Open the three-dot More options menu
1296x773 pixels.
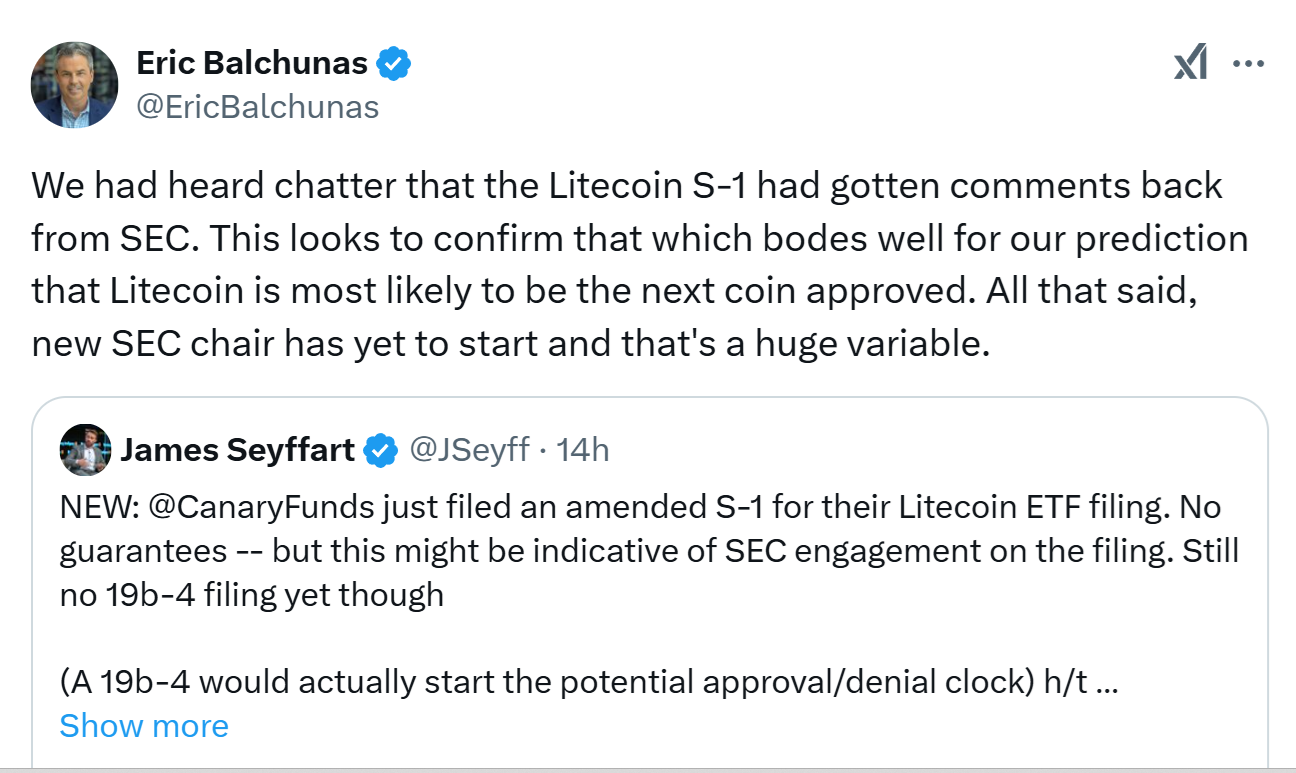1249,65
